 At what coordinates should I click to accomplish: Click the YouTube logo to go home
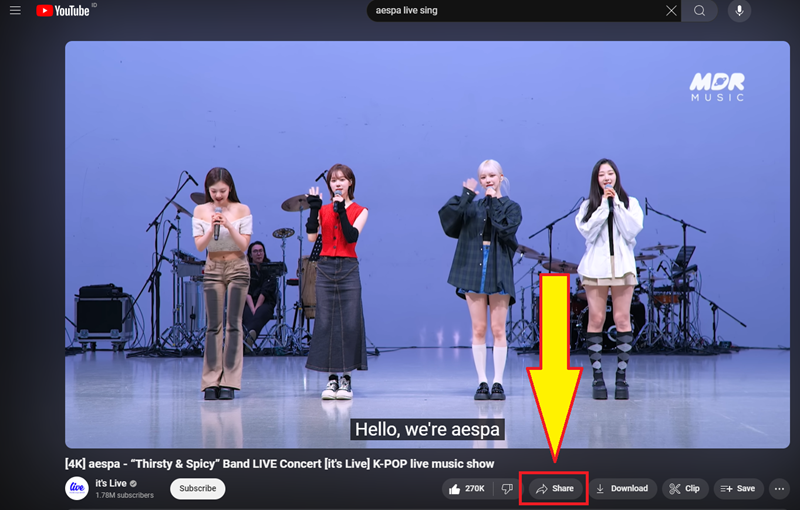point(66,11)
